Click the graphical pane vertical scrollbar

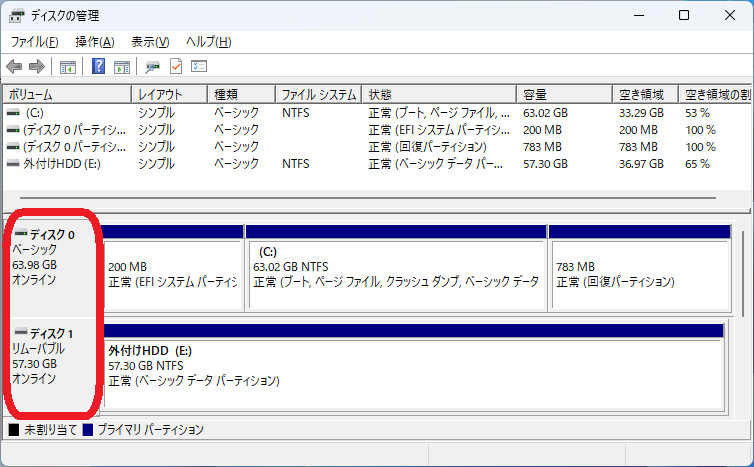(743, 274)
